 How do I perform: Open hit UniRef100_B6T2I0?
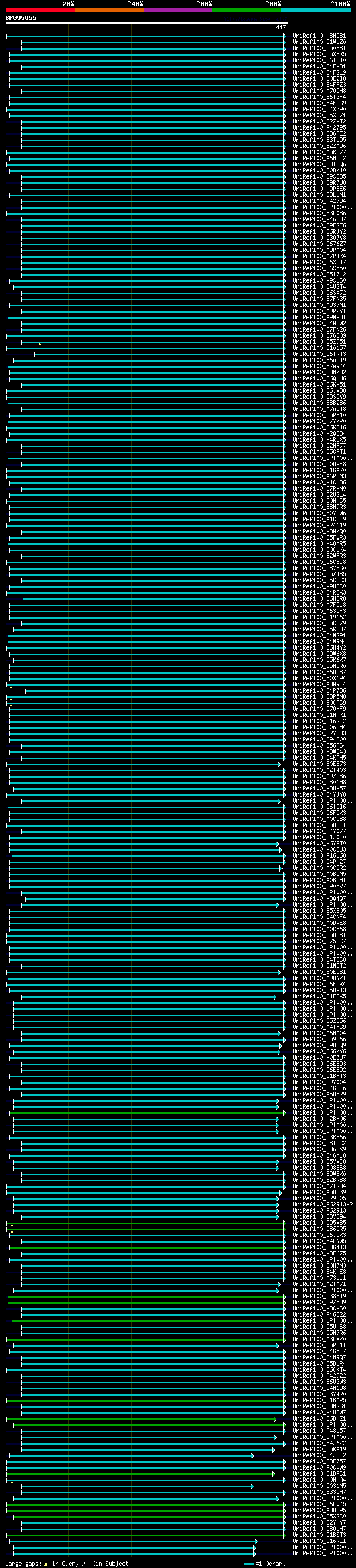pyautogui.click(x=319, y=60)
